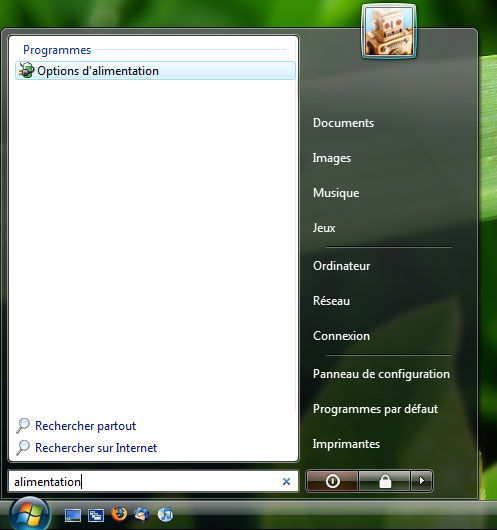Open the Options d'alimentation result
The width and height of the screenshot is (497, 530).
(155, 71)
